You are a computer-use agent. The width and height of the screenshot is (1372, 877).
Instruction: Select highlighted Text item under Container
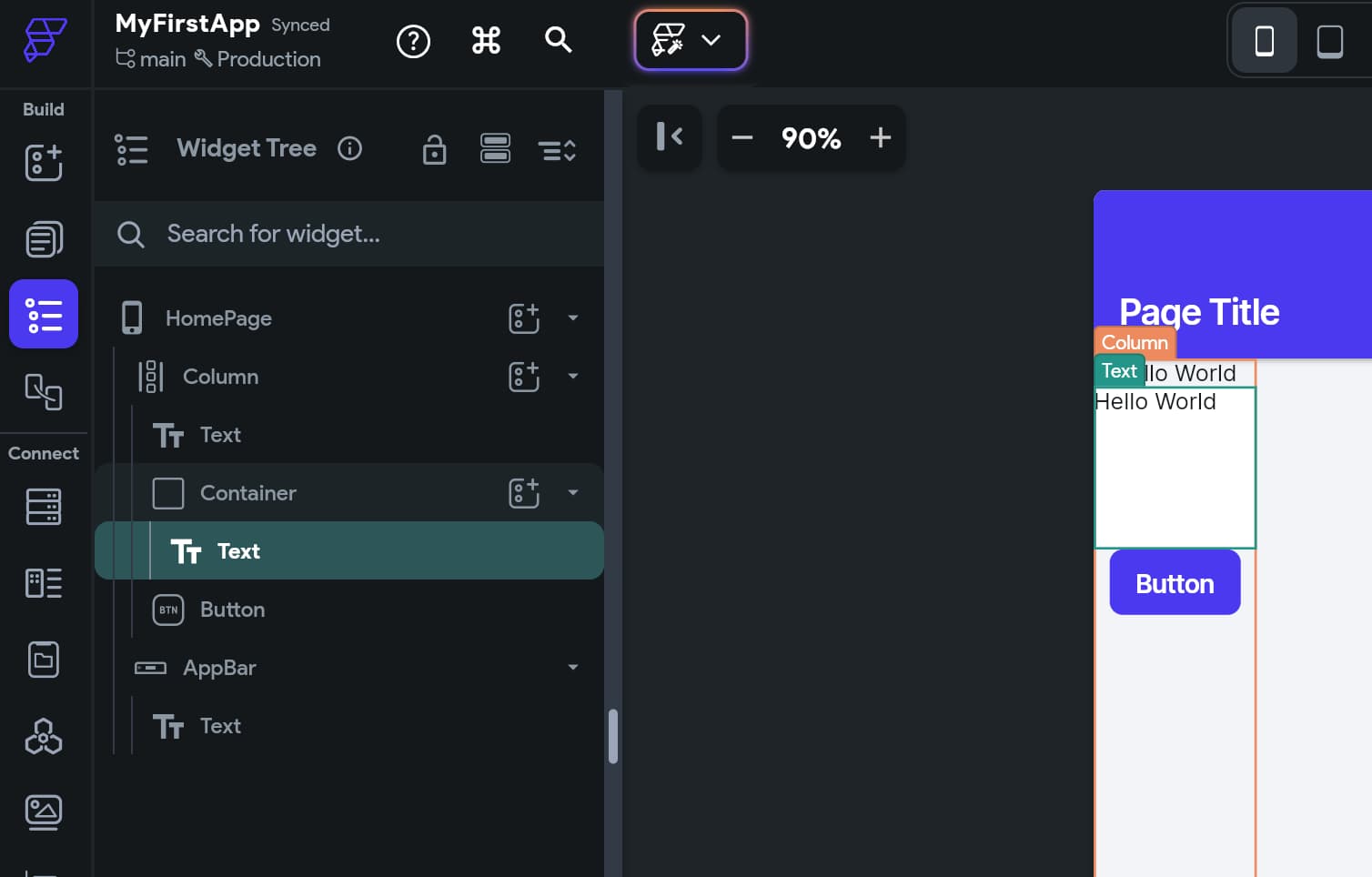click(x=349, y=550)
